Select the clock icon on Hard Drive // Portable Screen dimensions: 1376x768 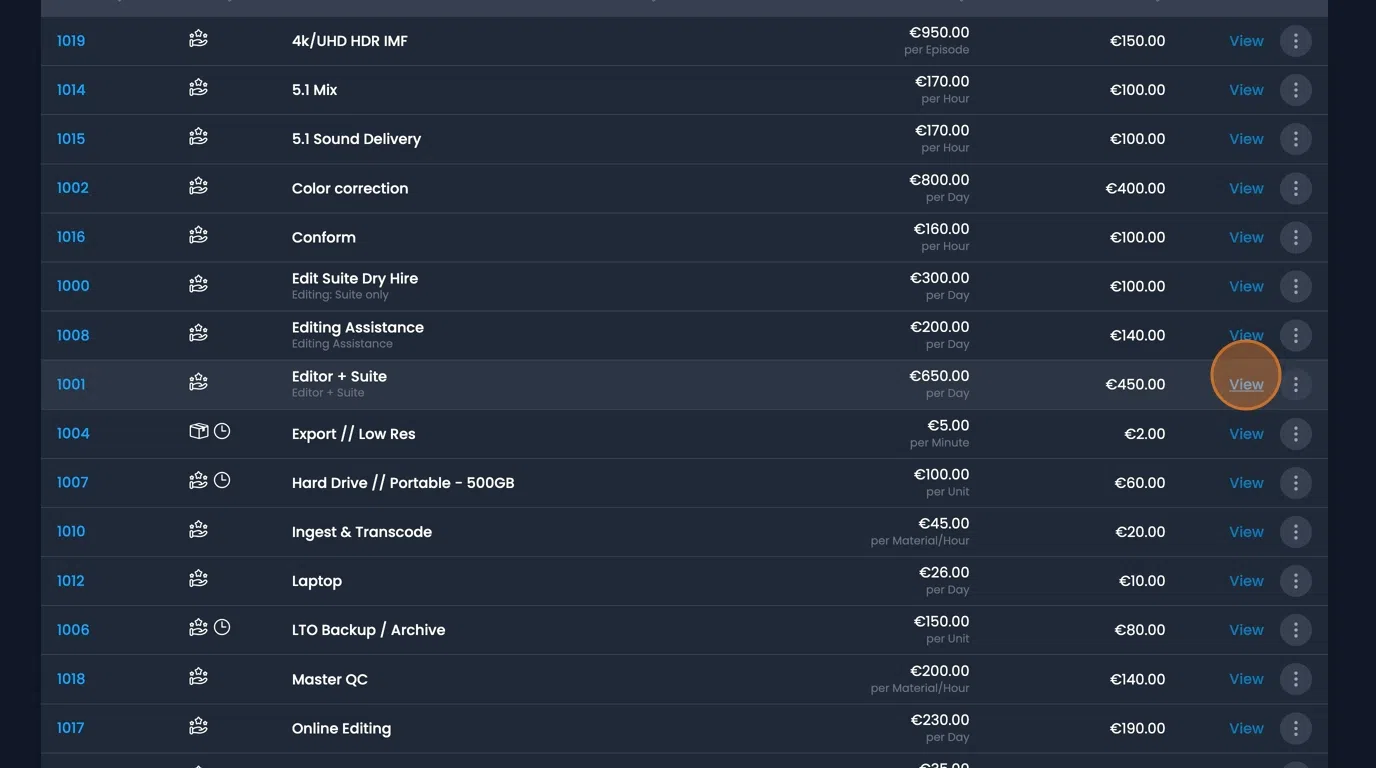pos(220,479)
